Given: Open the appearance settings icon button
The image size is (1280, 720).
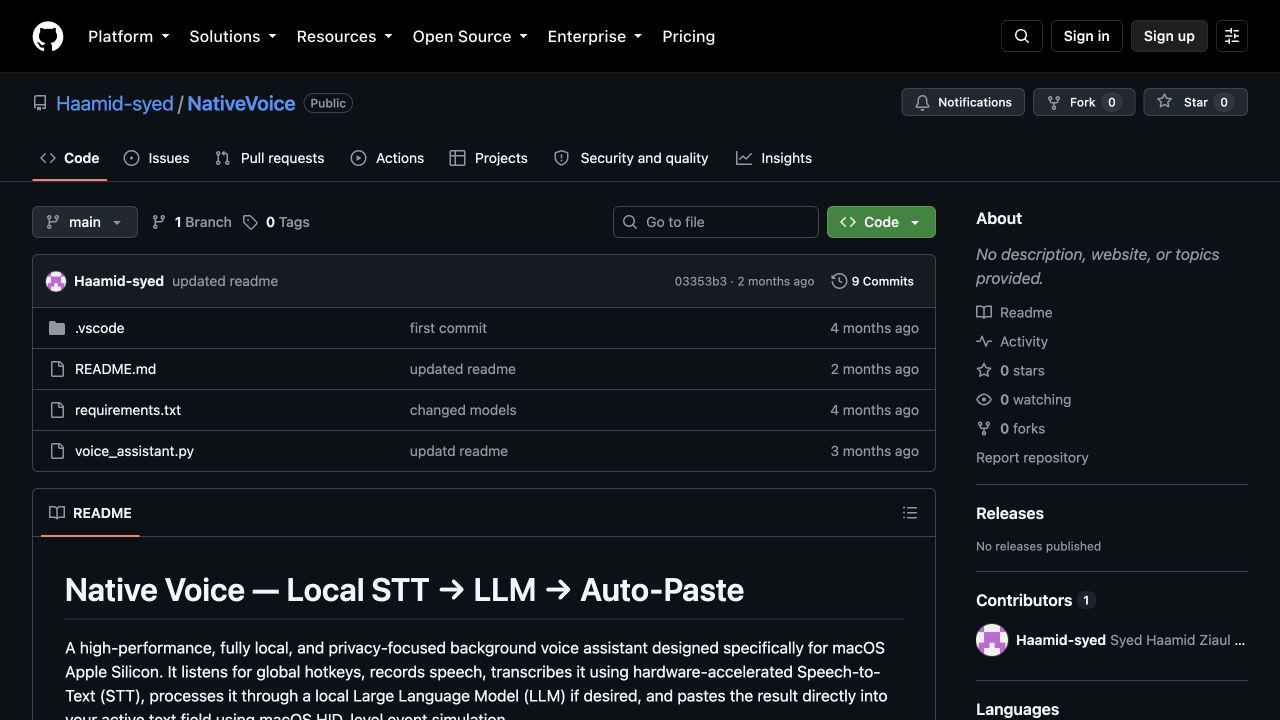Looking at the screenshot, I should coord(1232,36).
